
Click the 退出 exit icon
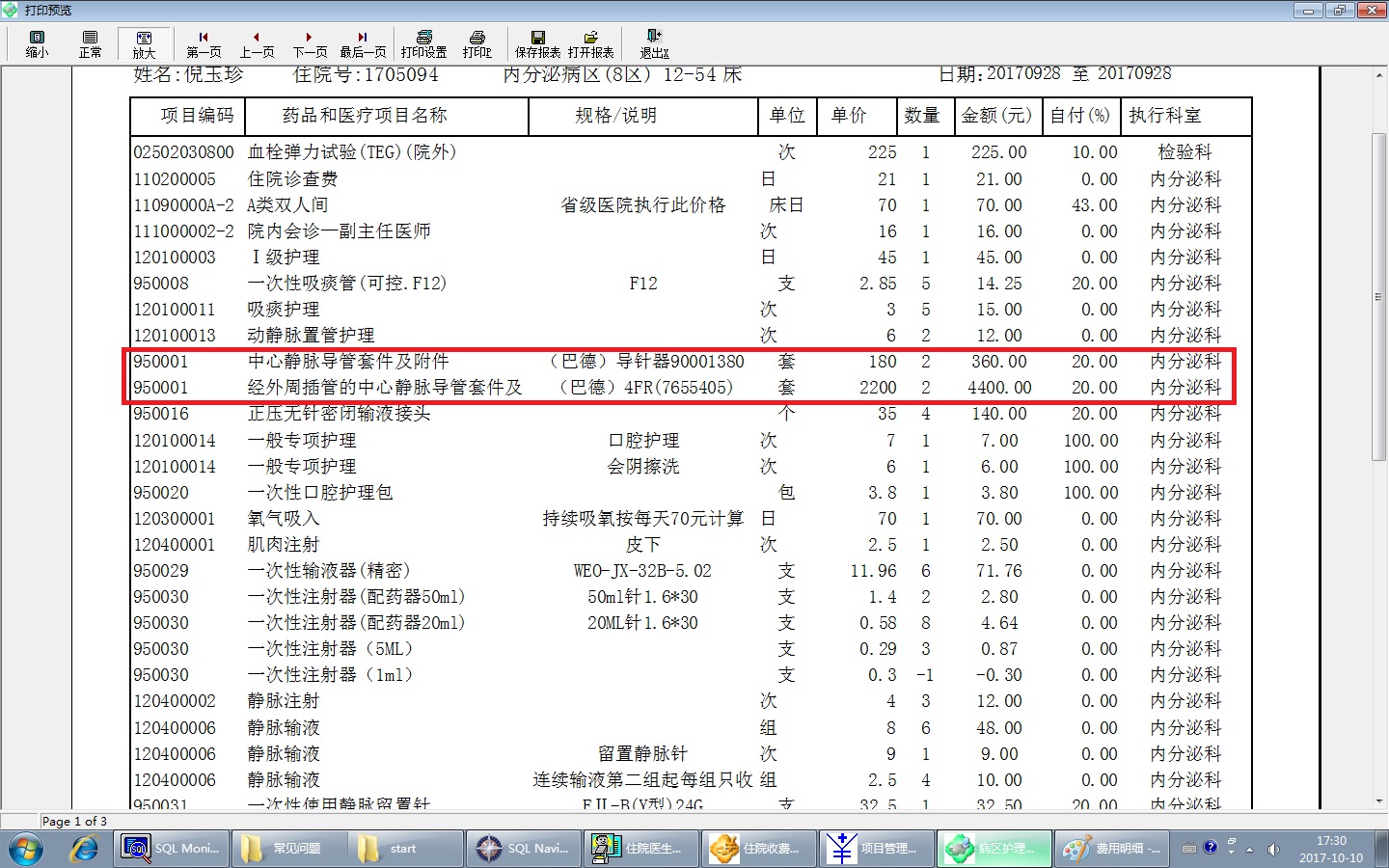coord(654,44)
